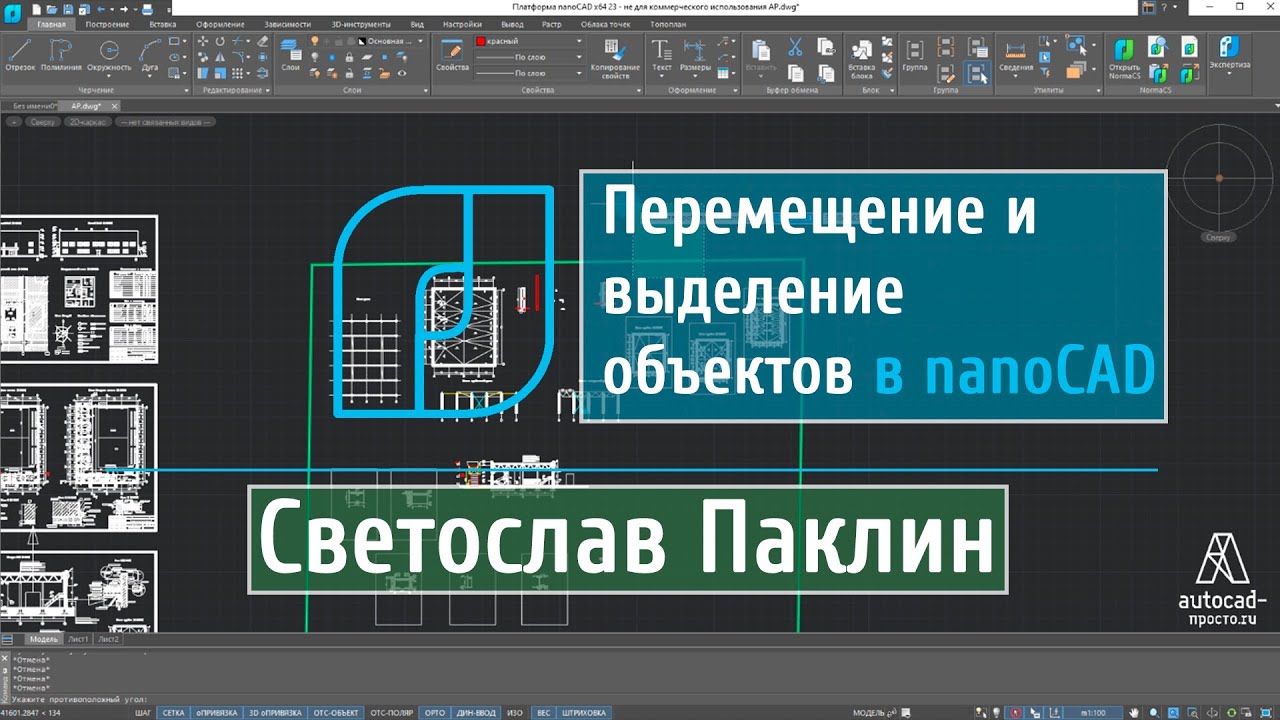Toggle оПРИВЯЗКА object snap
This screenshot has width=1280, height=720.
click(216, 713)
